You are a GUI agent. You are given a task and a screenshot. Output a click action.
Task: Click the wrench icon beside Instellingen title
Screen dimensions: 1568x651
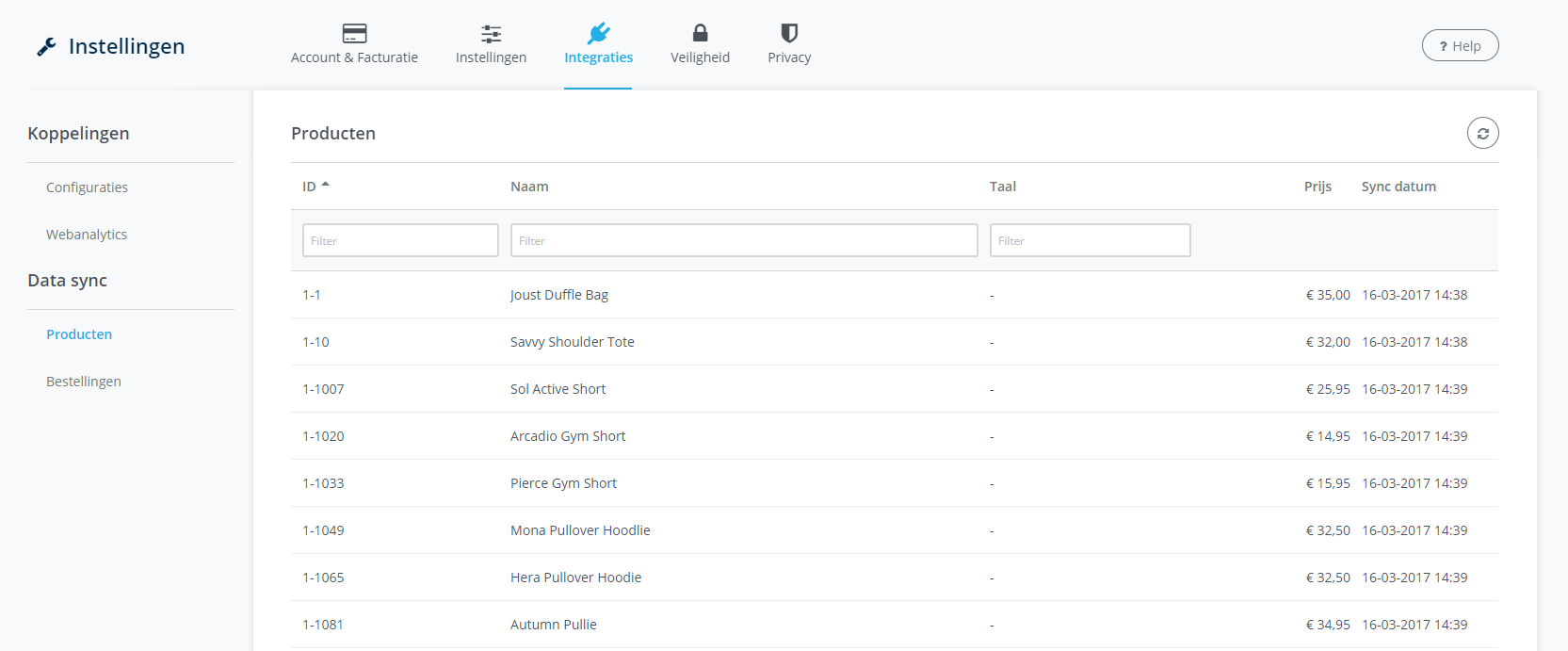tap(46, 47)
